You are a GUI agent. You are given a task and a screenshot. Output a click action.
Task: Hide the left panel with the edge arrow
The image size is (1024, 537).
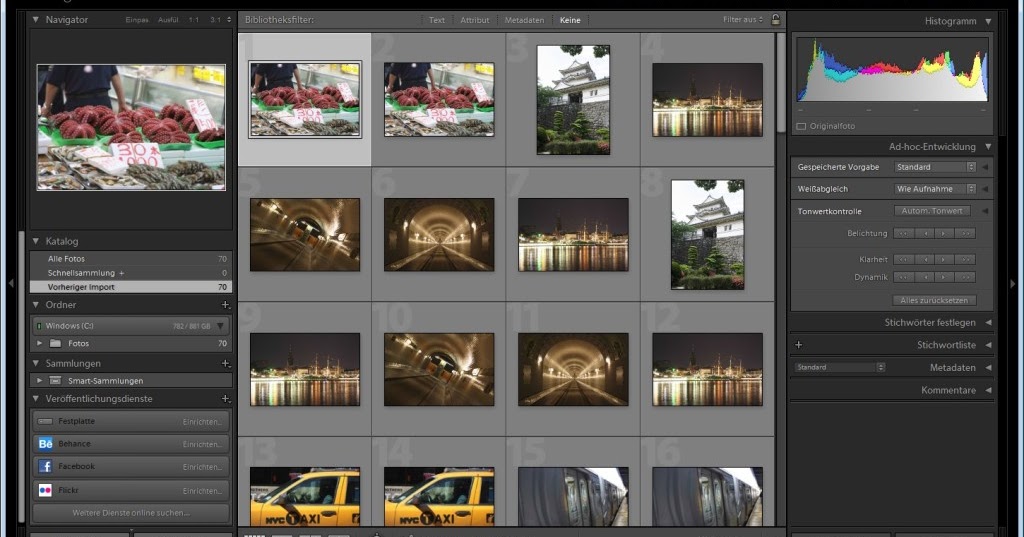(10, 284)
